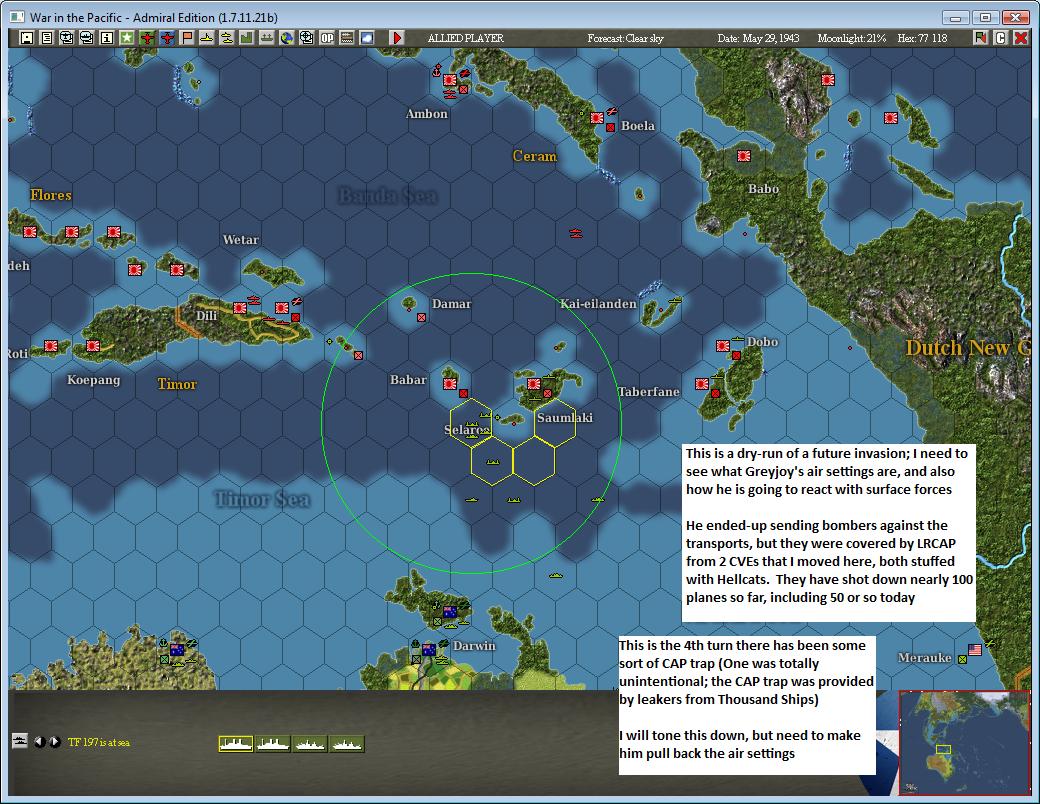The width and height of the screenshot is (1040, 804).
Task: Click the 'Timor' island label
Action: 177,383
